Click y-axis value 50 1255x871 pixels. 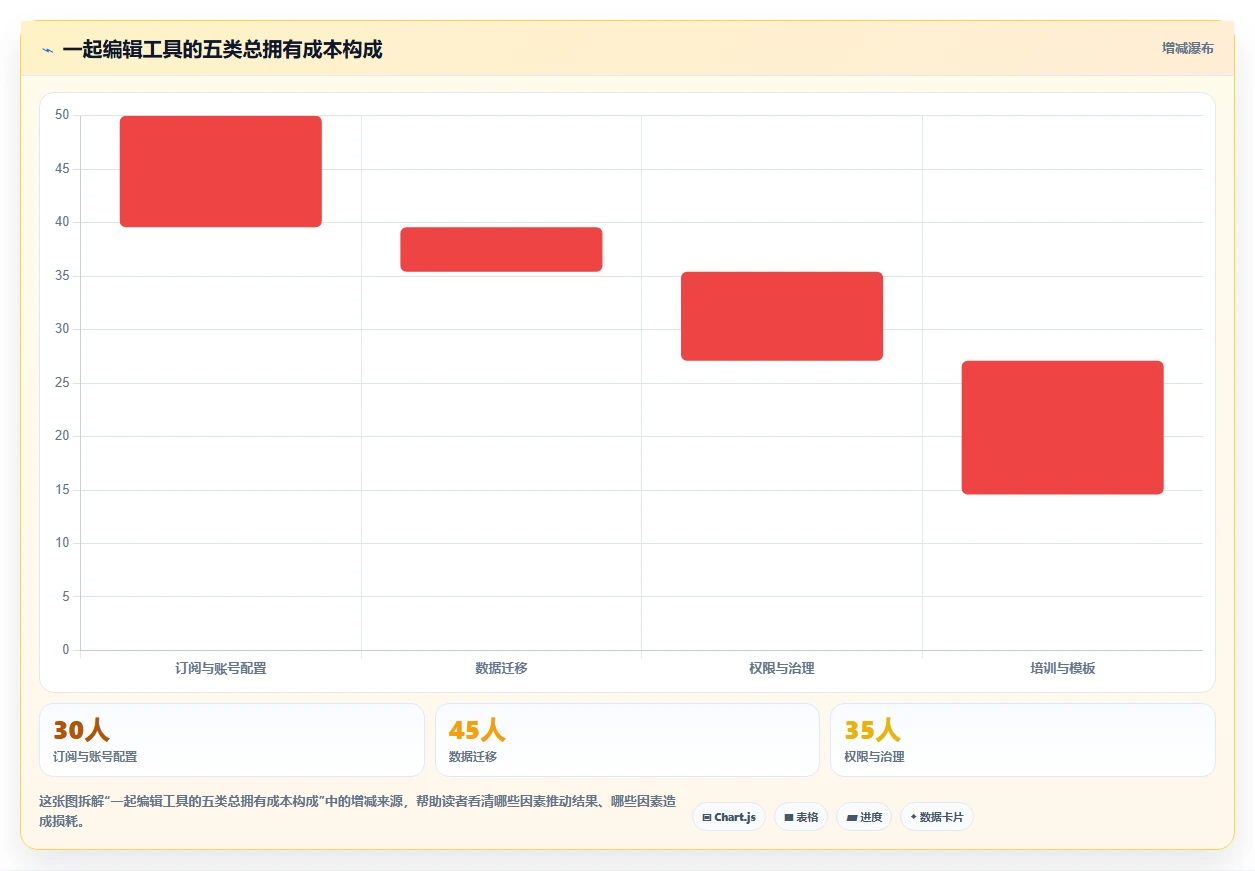click(62, 115)
